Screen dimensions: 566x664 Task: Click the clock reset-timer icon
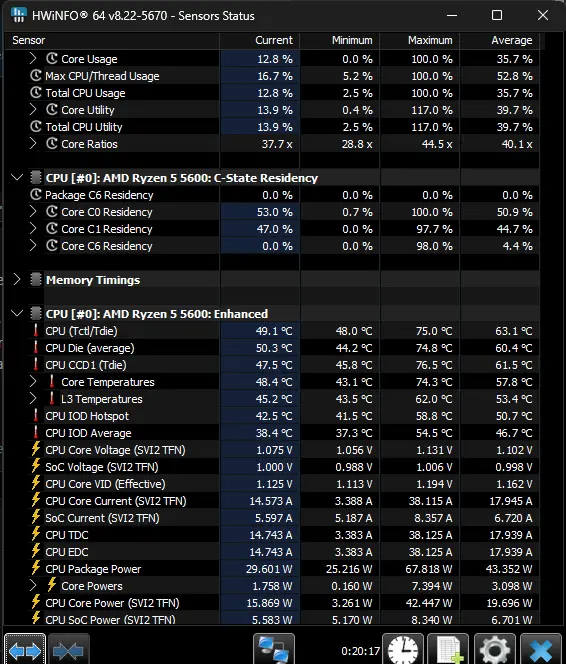pos(403,650)
